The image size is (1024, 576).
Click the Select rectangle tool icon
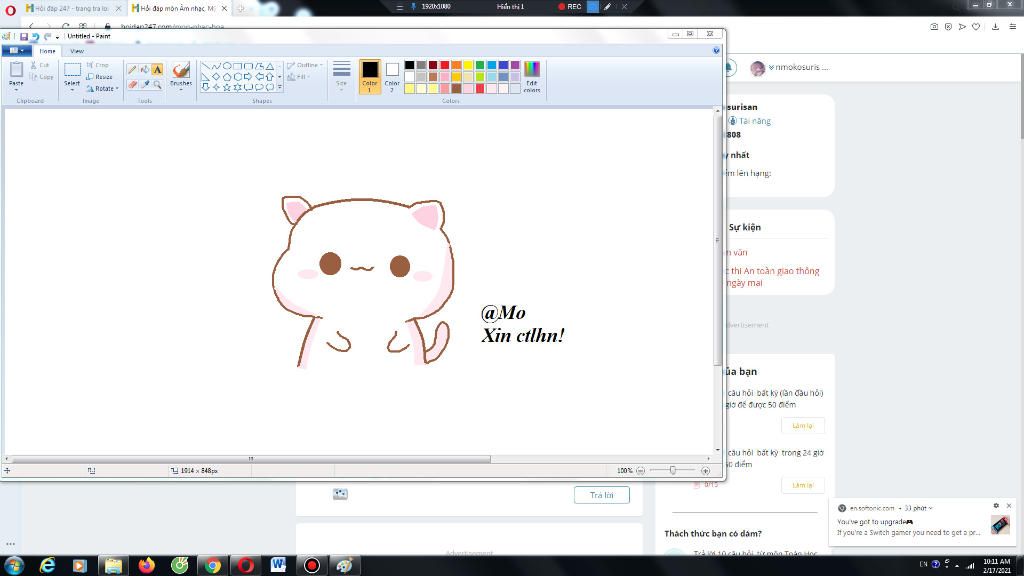coord(72,69)
